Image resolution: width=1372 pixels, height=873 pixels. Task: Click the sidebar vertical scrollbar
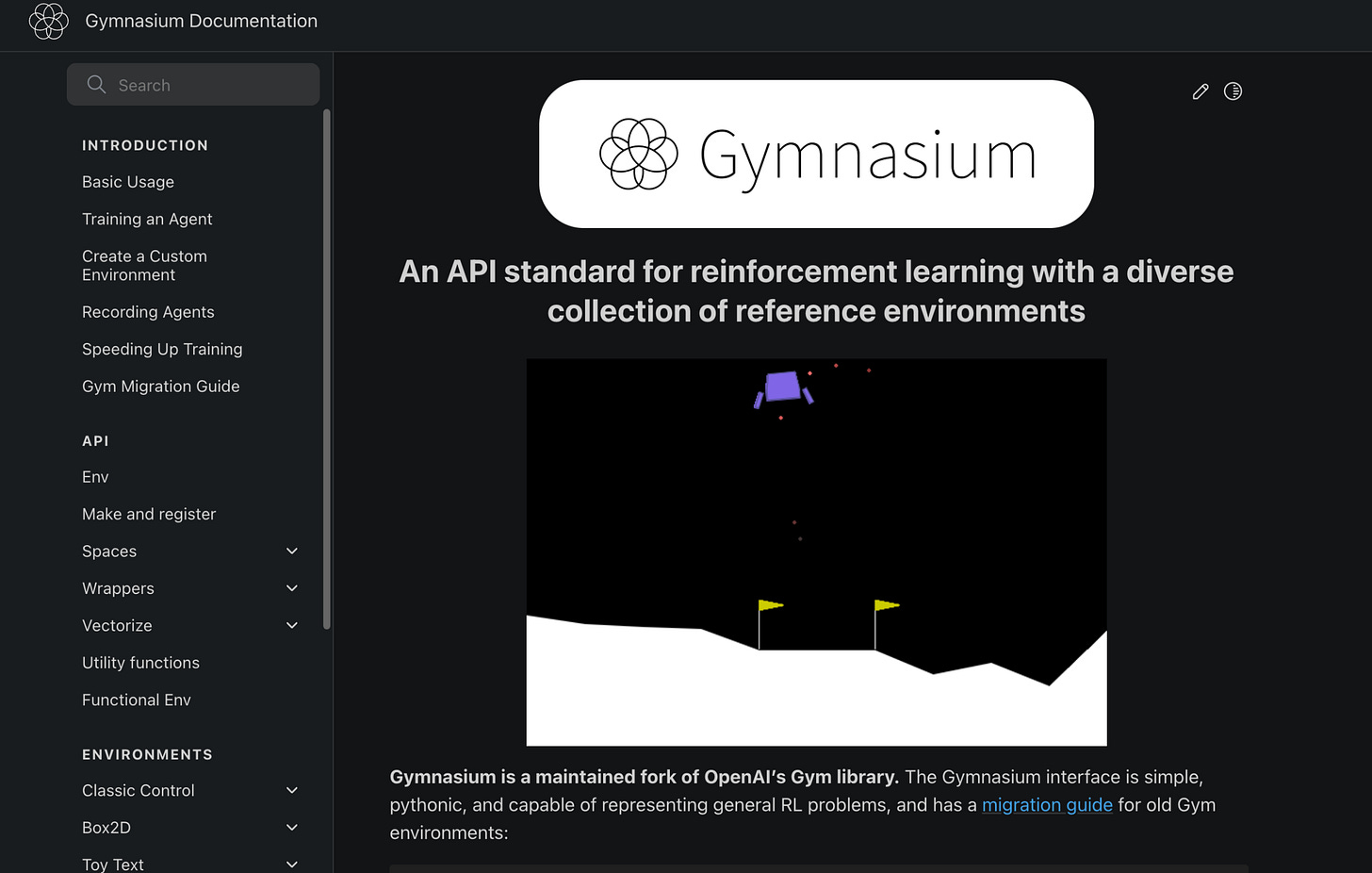327,370
